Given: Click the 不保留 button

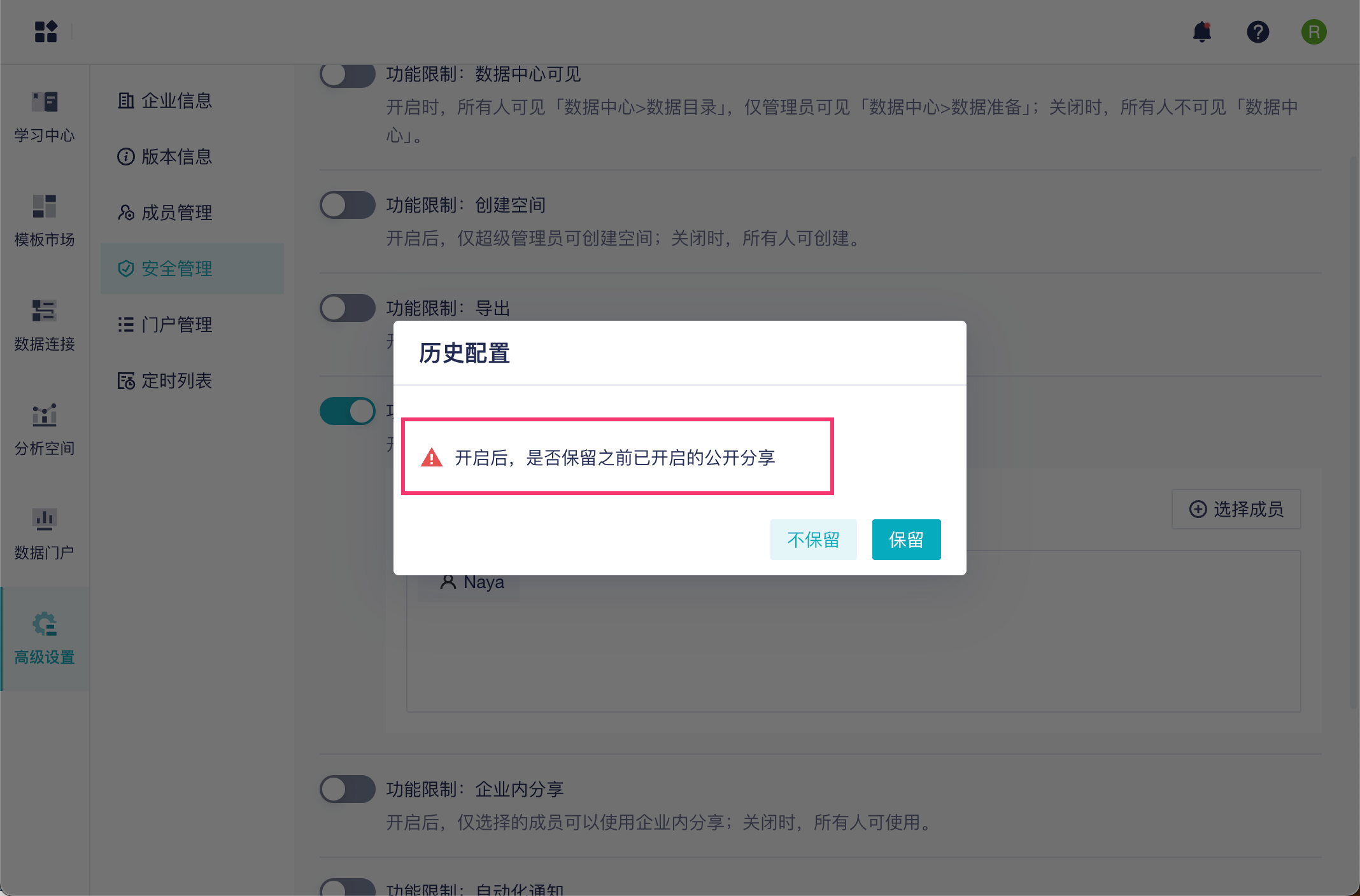Looking at the screenshot, I should click(x=813, y=540).
